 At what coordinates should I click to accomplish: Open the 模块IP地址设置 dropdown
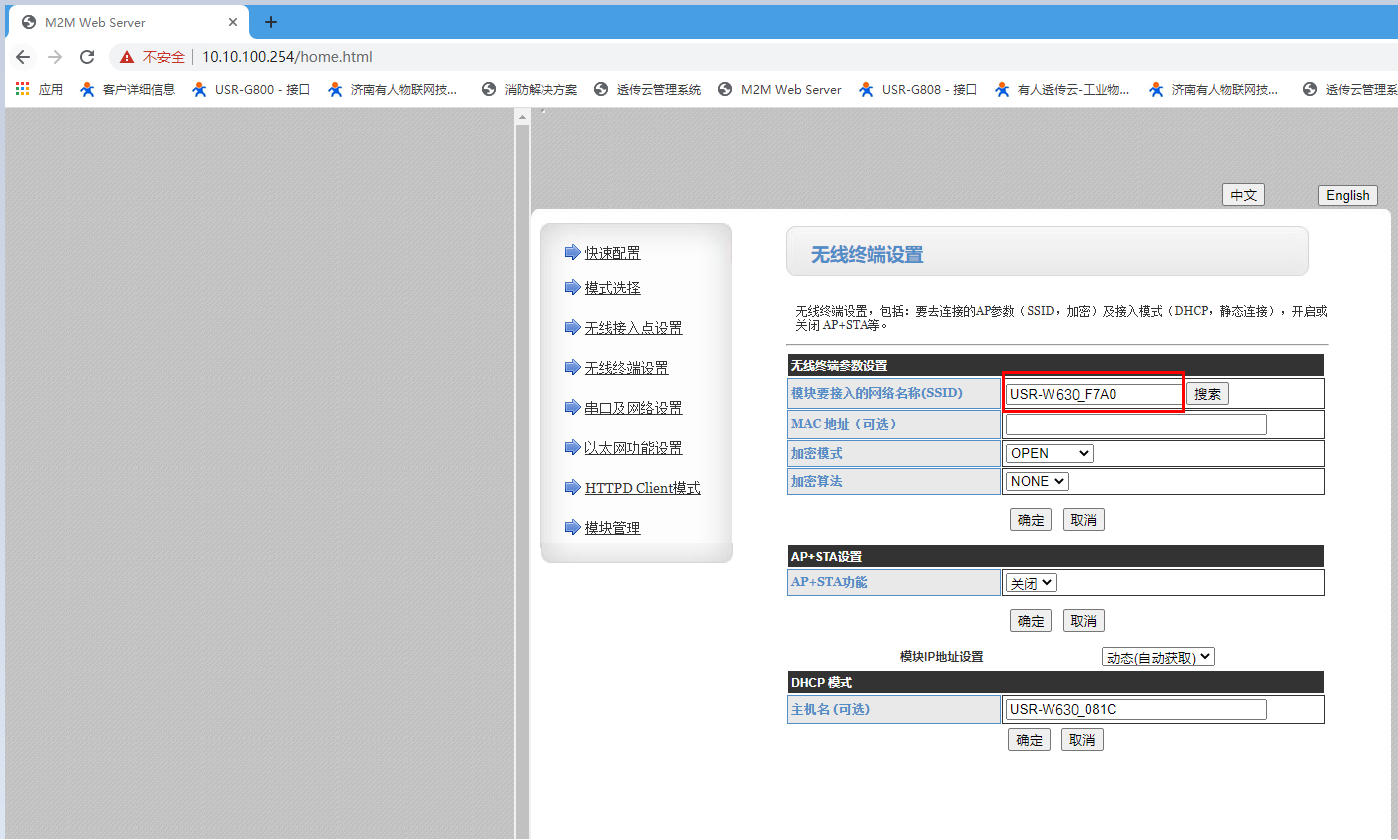point(1158,657)
